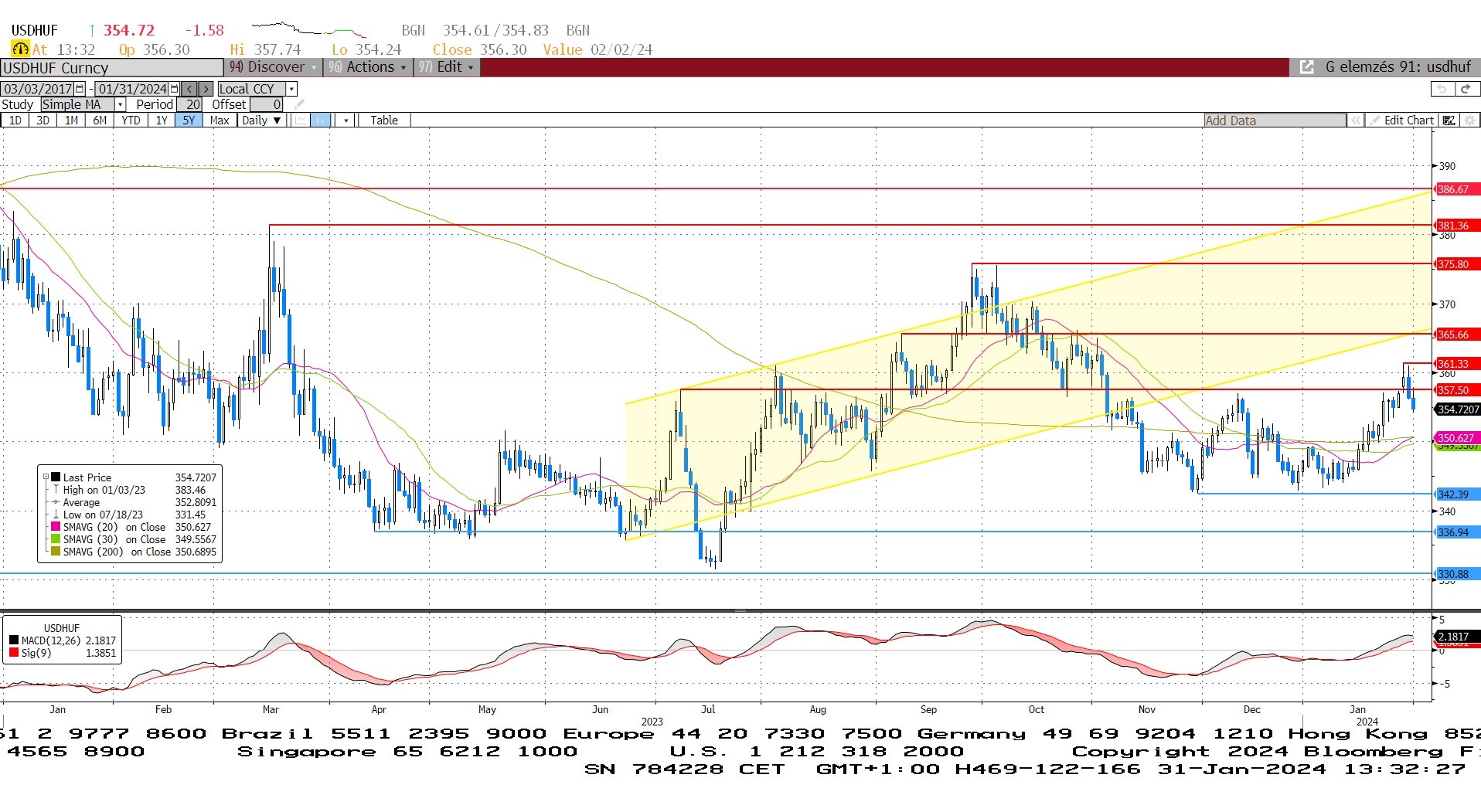The image size is (1481, 812).
Task: Expand the Edit menu
Action: coord(447,67)
